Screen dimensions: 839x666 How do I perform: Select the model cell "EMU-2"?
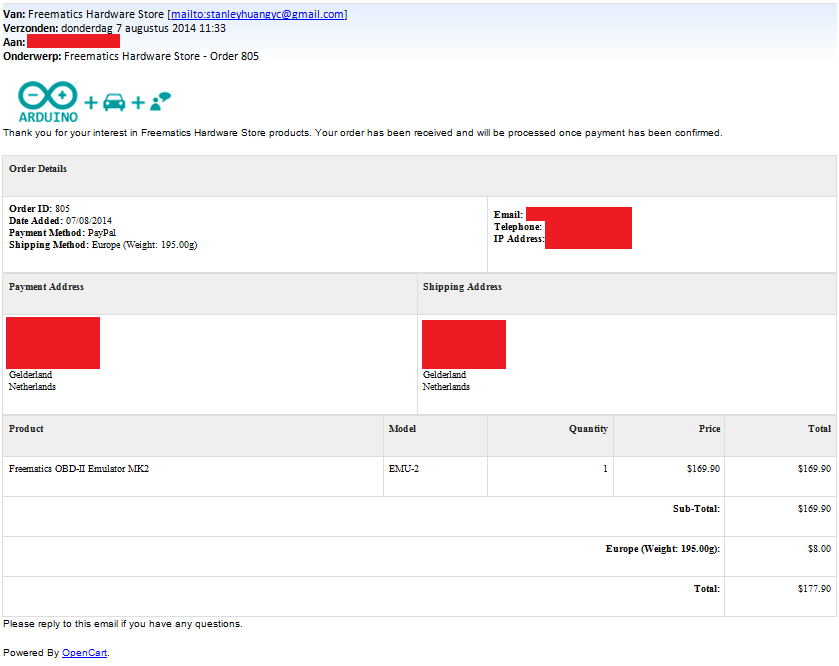[x=404, y=469]
